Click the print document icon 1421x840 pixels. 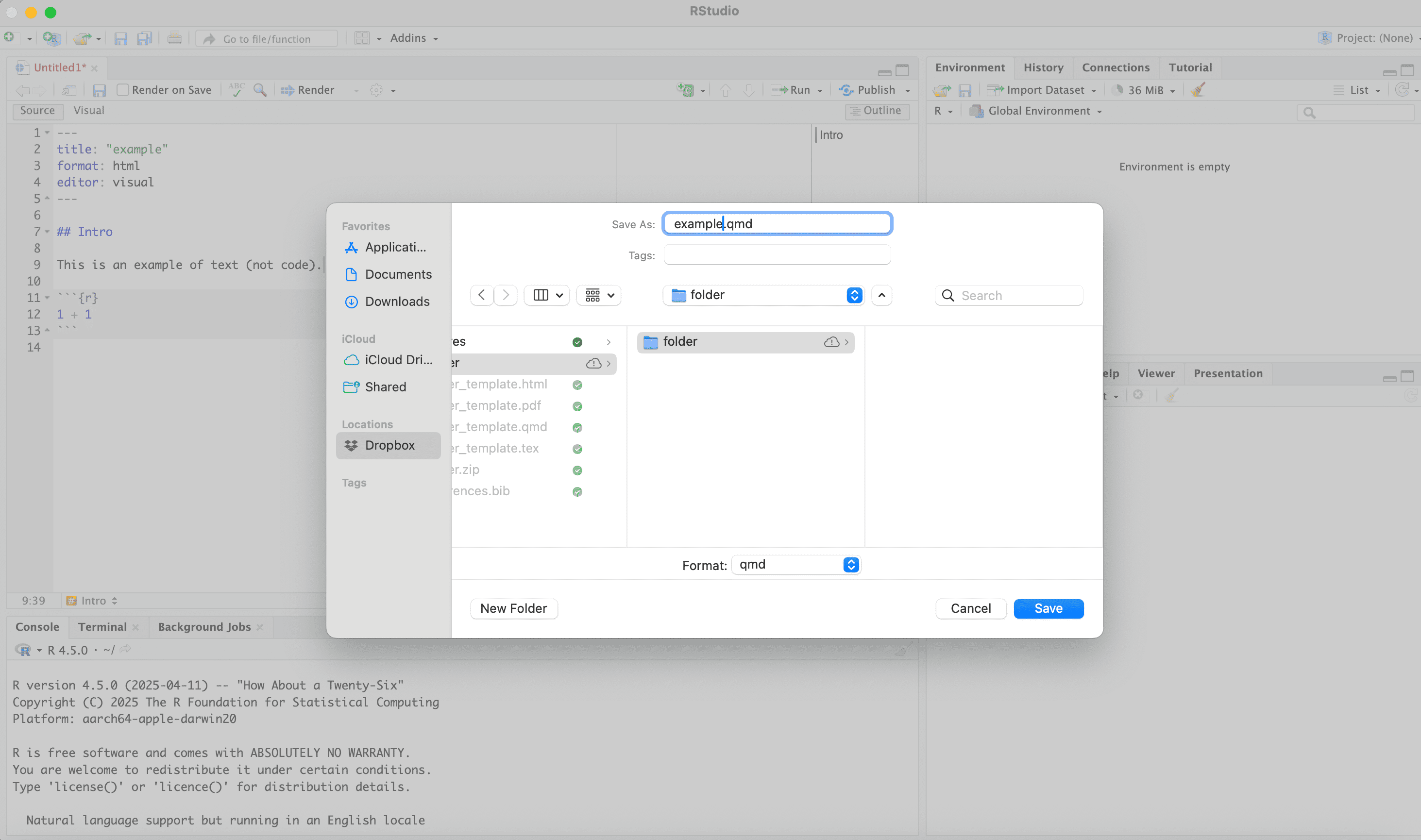coord(174,38)
